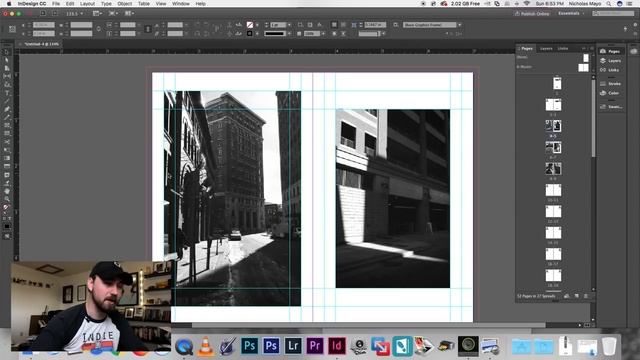Click the reference point locator grid

(x=12, y=29)
